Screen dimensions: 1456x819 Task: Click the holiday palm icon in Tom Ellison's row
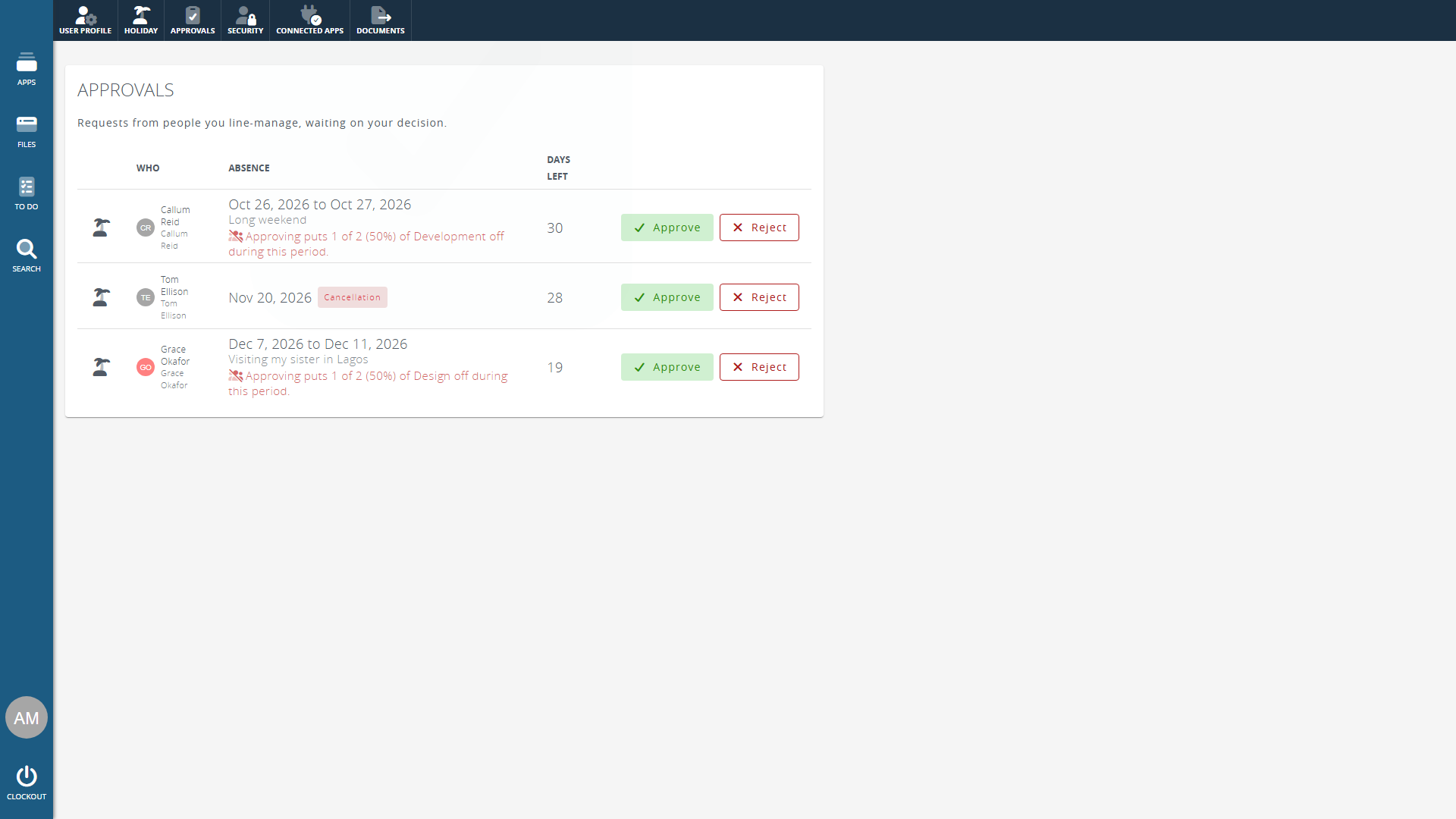(101, 297)
